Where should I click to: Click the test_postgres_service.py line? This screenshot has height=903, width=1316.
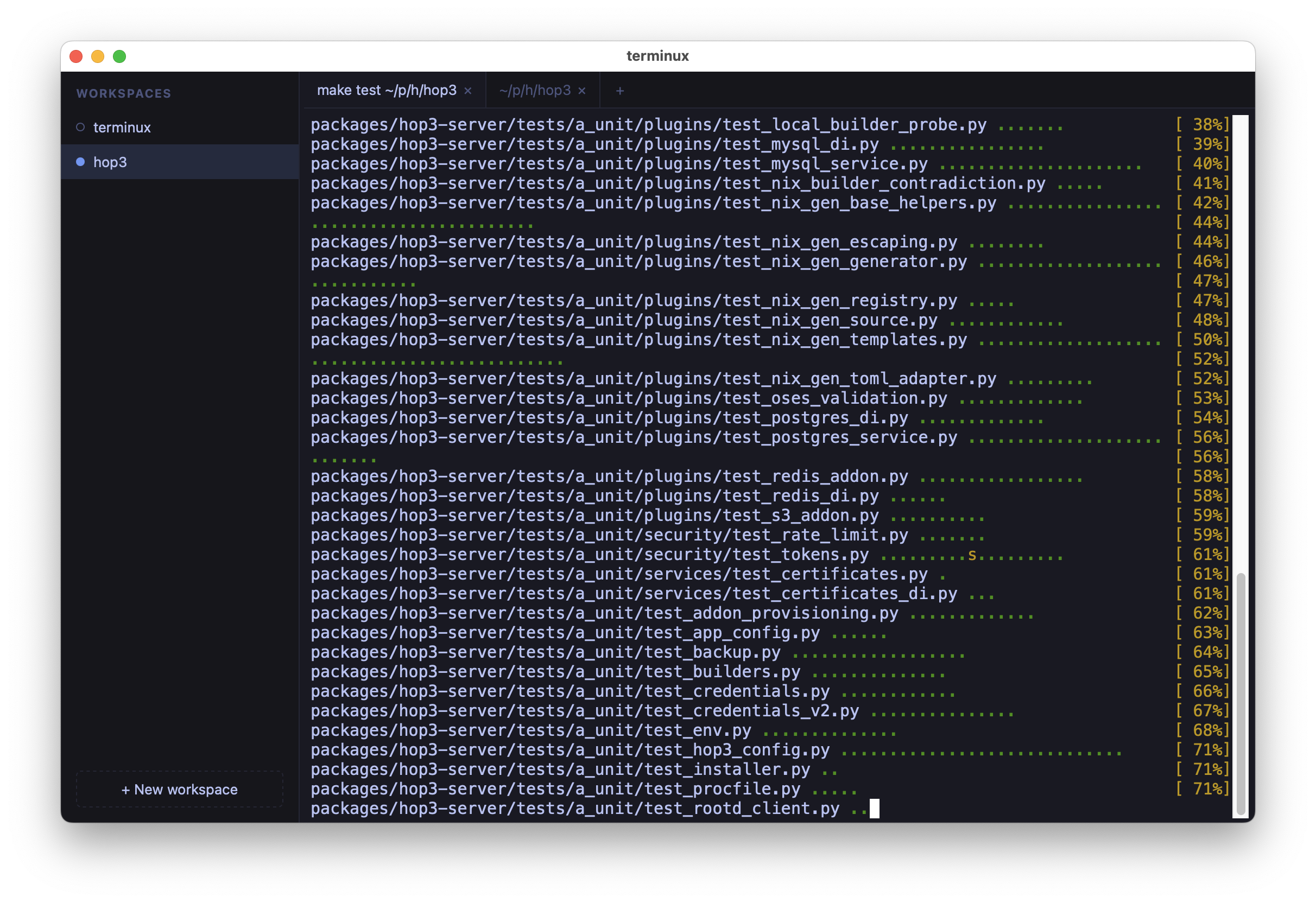pos(770,437)
